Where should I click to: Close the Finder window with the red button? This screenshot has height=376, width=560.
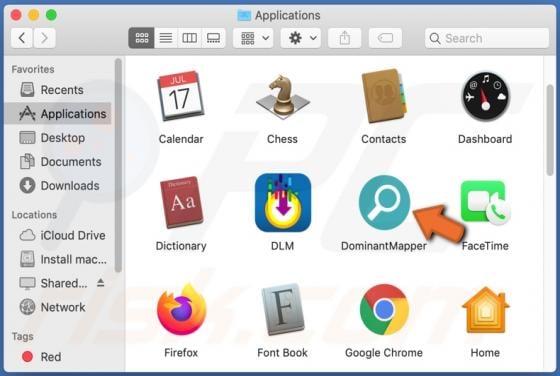(16, 15)
